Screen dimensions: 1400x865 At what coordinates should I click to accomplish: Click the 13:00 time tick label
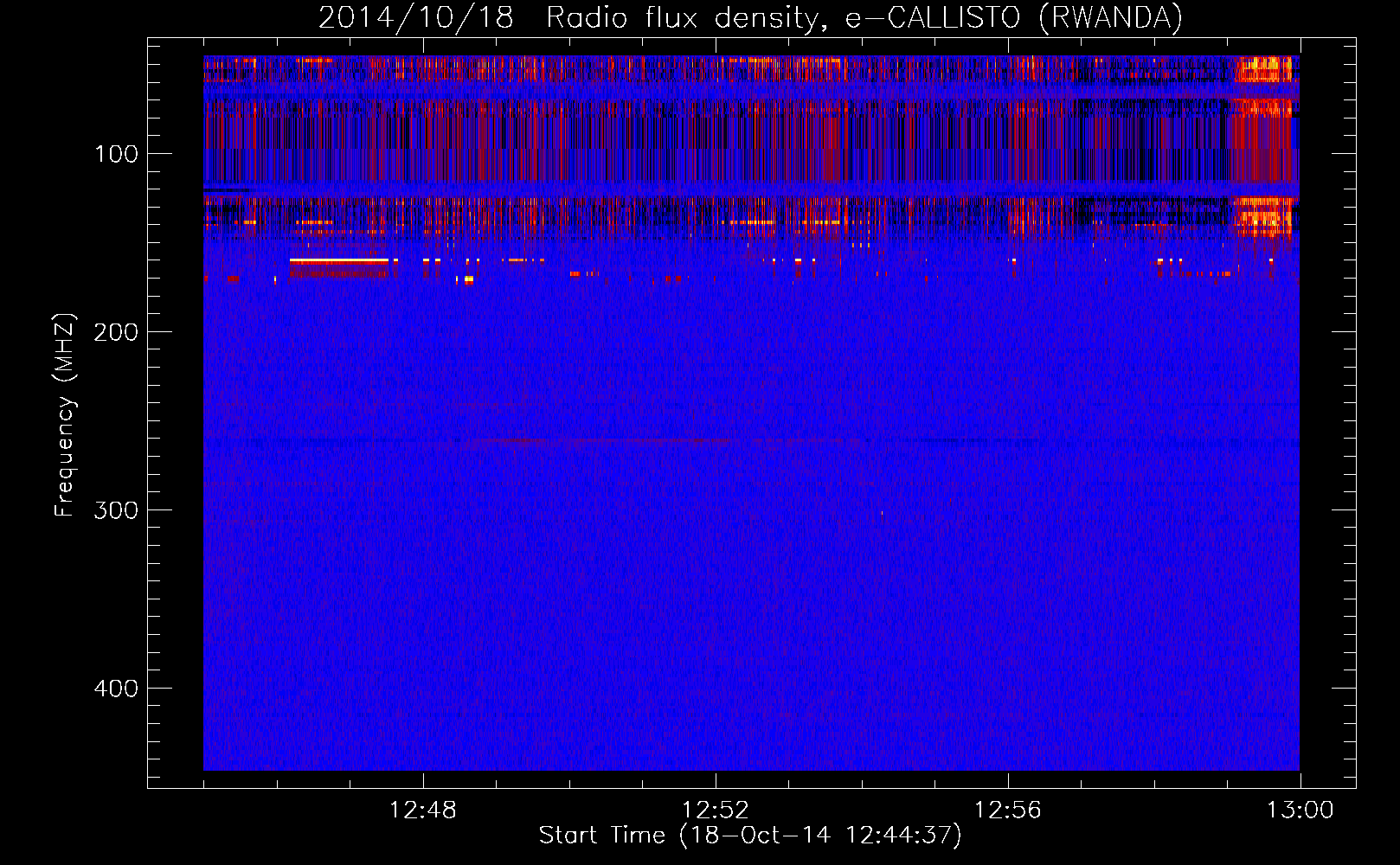[x=1300, y=811]
